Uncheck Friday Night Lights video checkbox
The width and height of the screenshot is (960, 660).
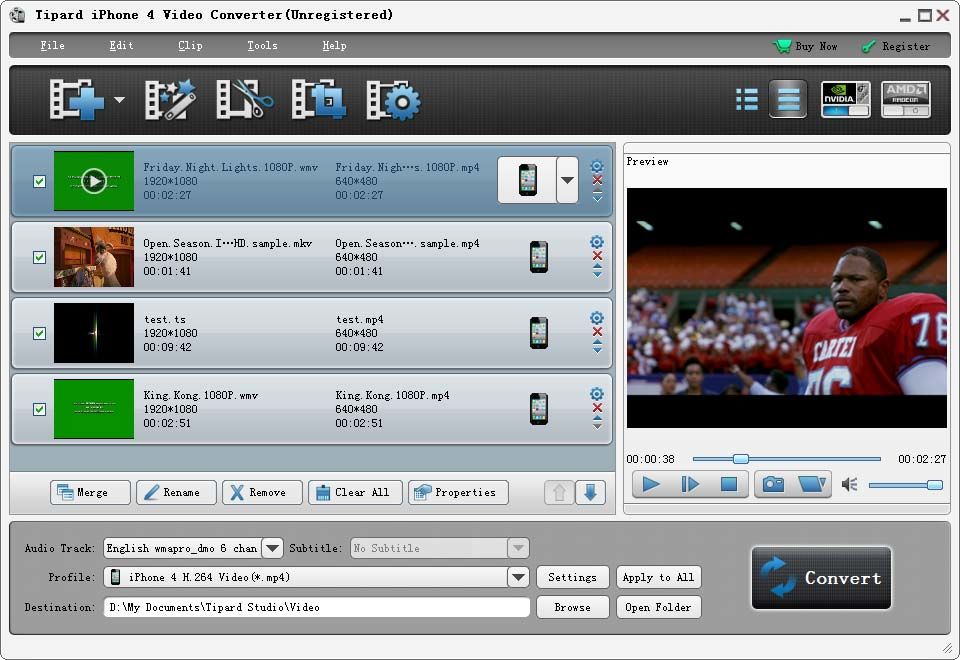coord(39,181)
